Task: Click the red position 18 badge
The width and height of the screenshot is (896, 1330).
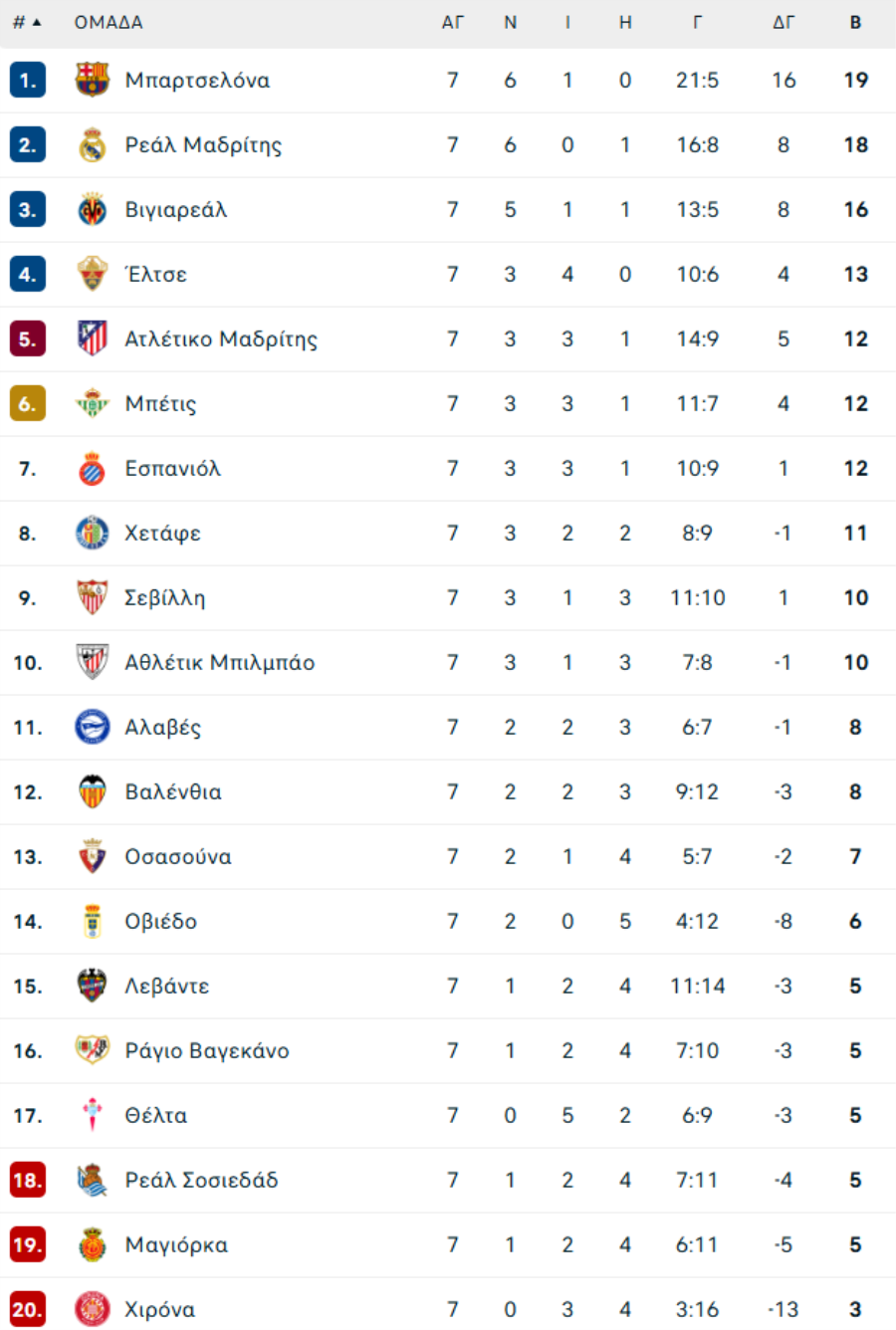Action: pyautogui.click(x=28, y=1181)
